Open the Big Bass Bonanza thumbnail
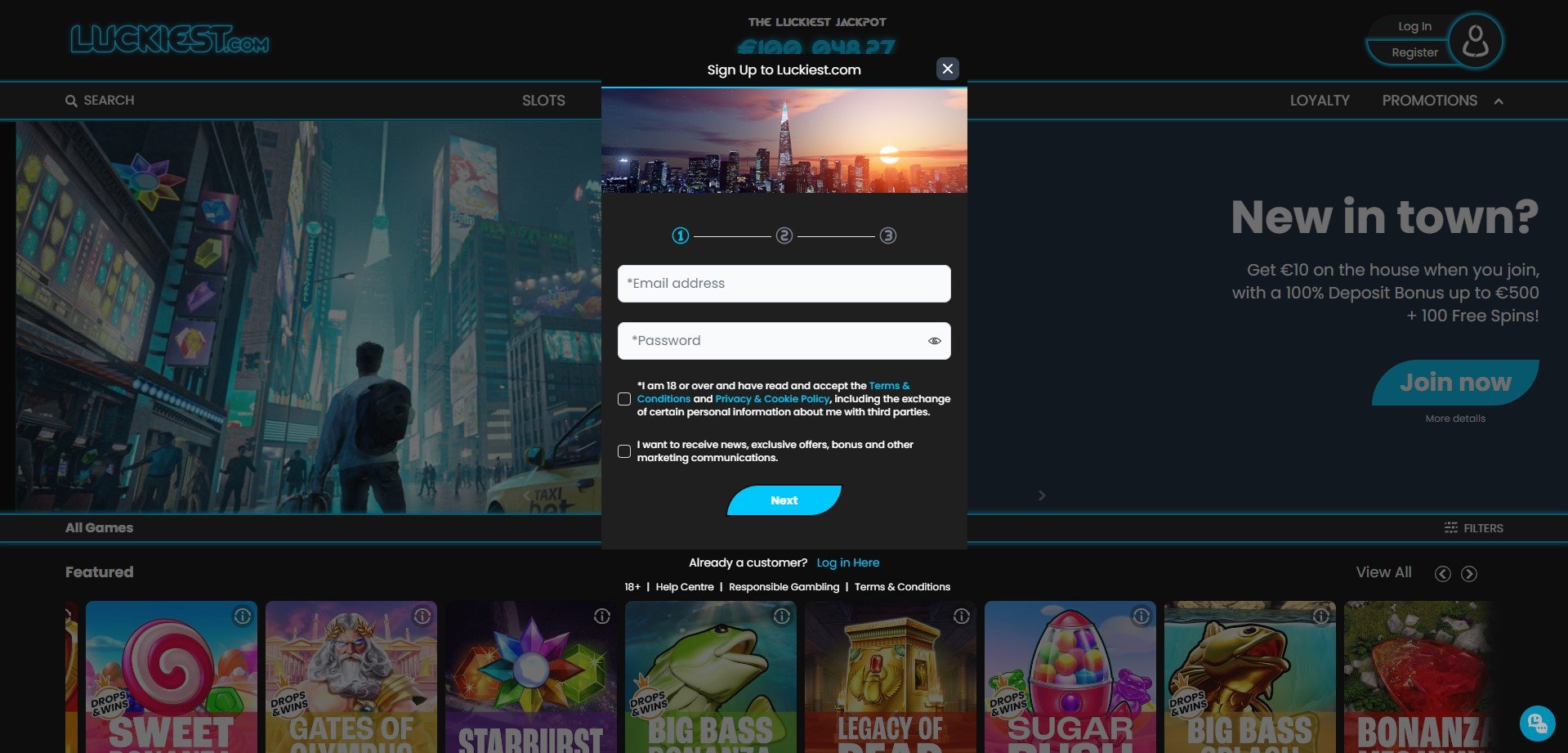Screen dimensions: 1568x753 711,677
